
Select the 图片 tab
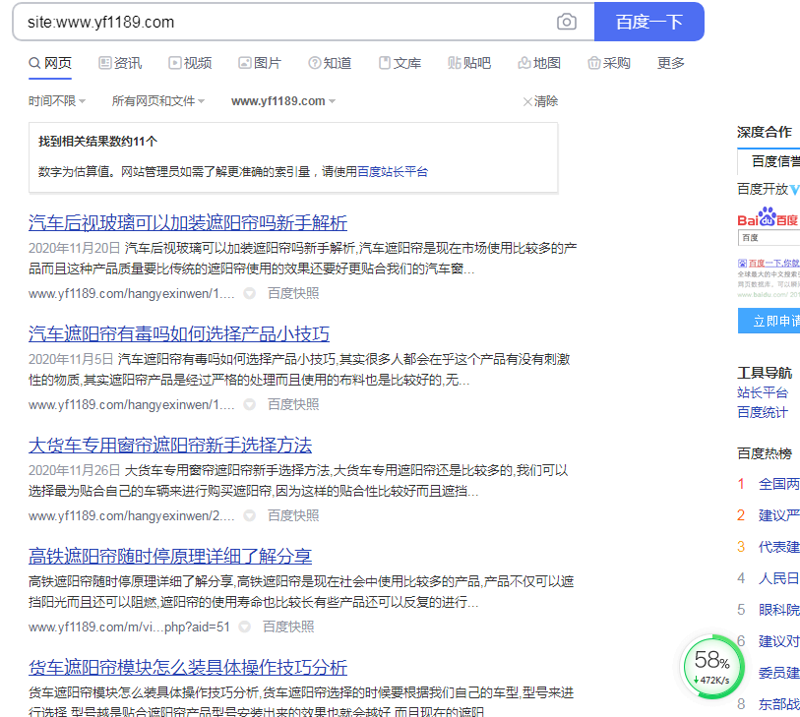click(260, 63)
